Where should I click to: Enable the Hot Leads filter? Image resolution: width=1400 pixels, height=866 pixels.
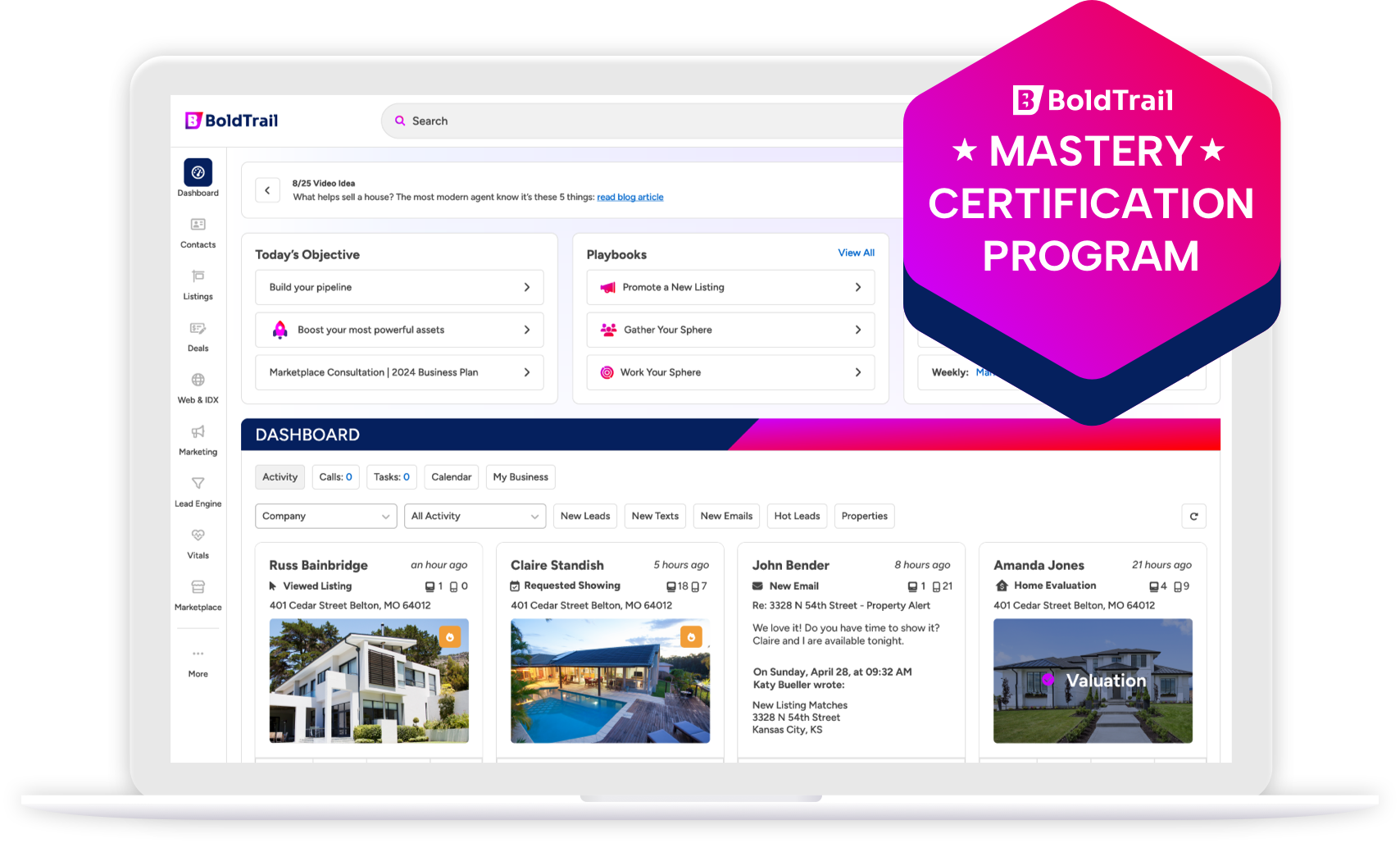coord(796,516)
